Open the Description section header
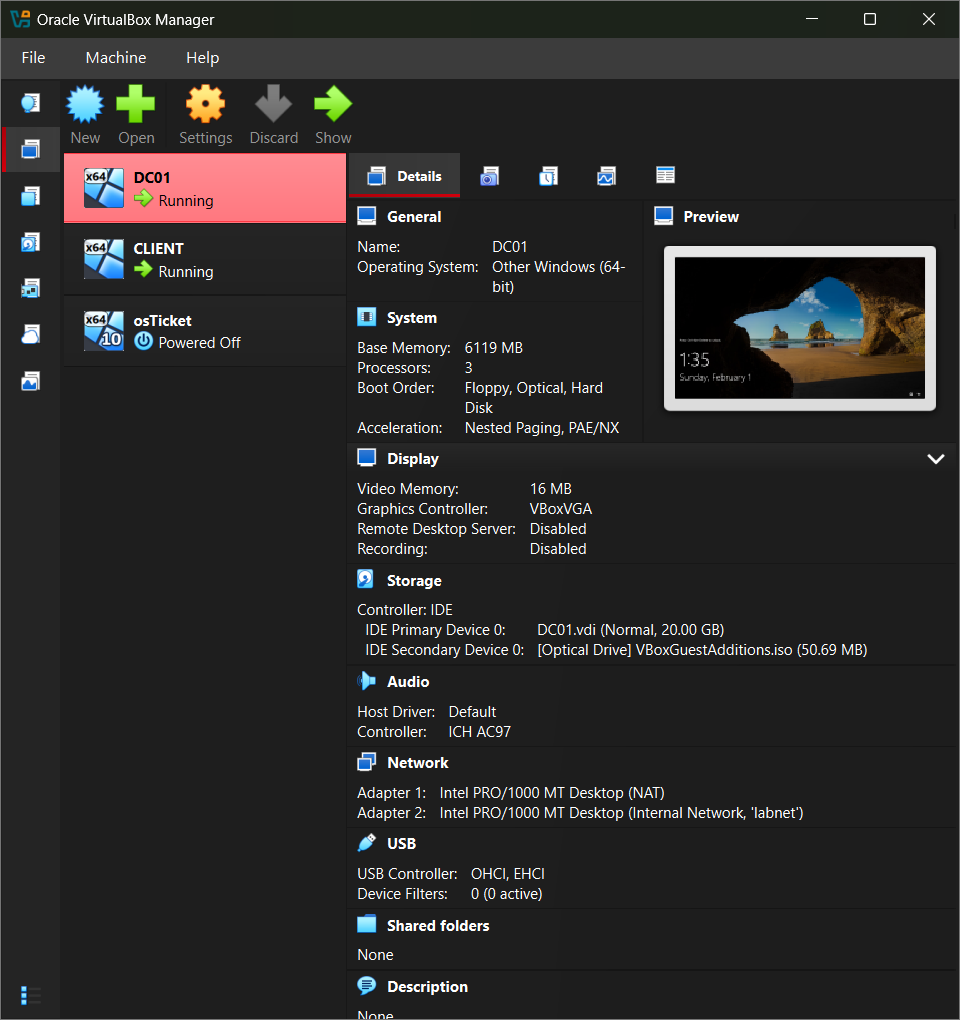The height and width of the screenshot is (1020, 960). coord(427,987)
